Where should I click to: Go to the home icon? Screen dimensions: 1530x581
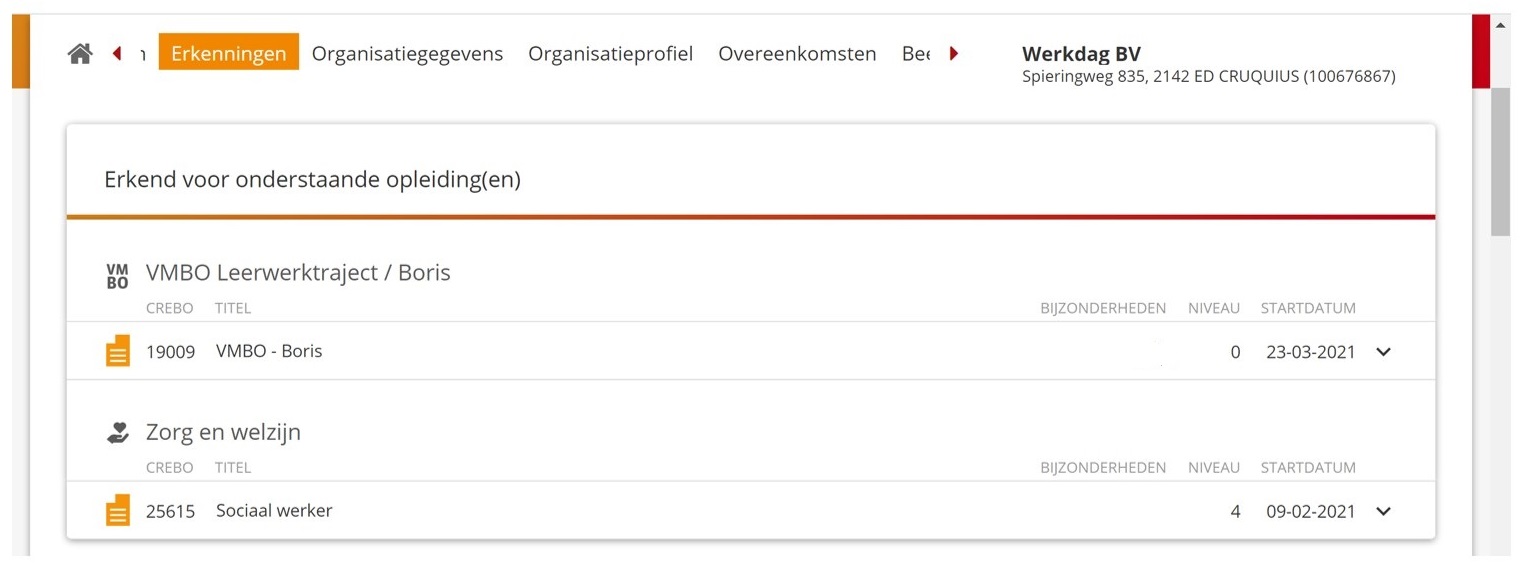[x=80, y=54]
